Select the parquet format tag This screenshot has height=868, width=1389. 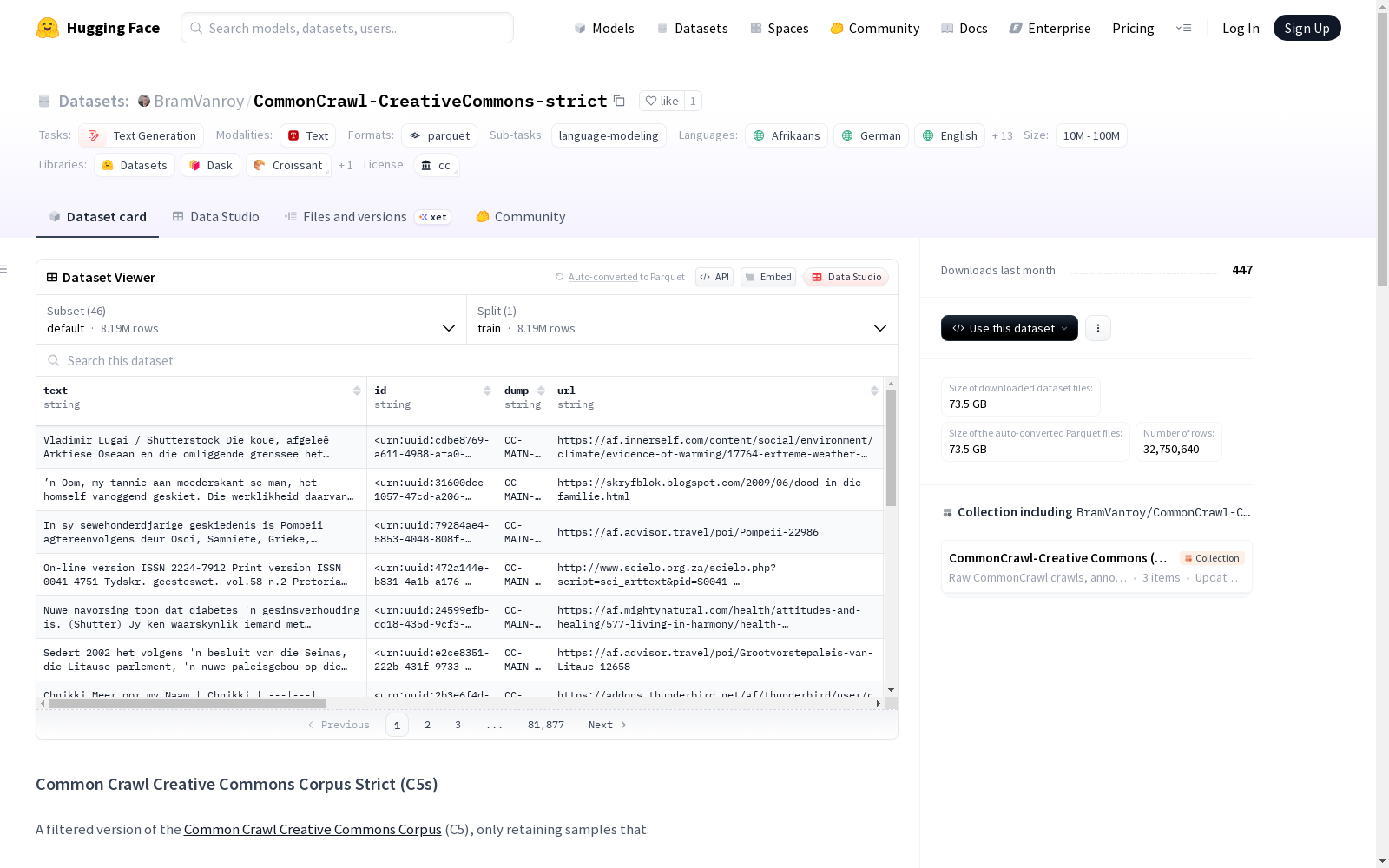[x=439, y=135]
